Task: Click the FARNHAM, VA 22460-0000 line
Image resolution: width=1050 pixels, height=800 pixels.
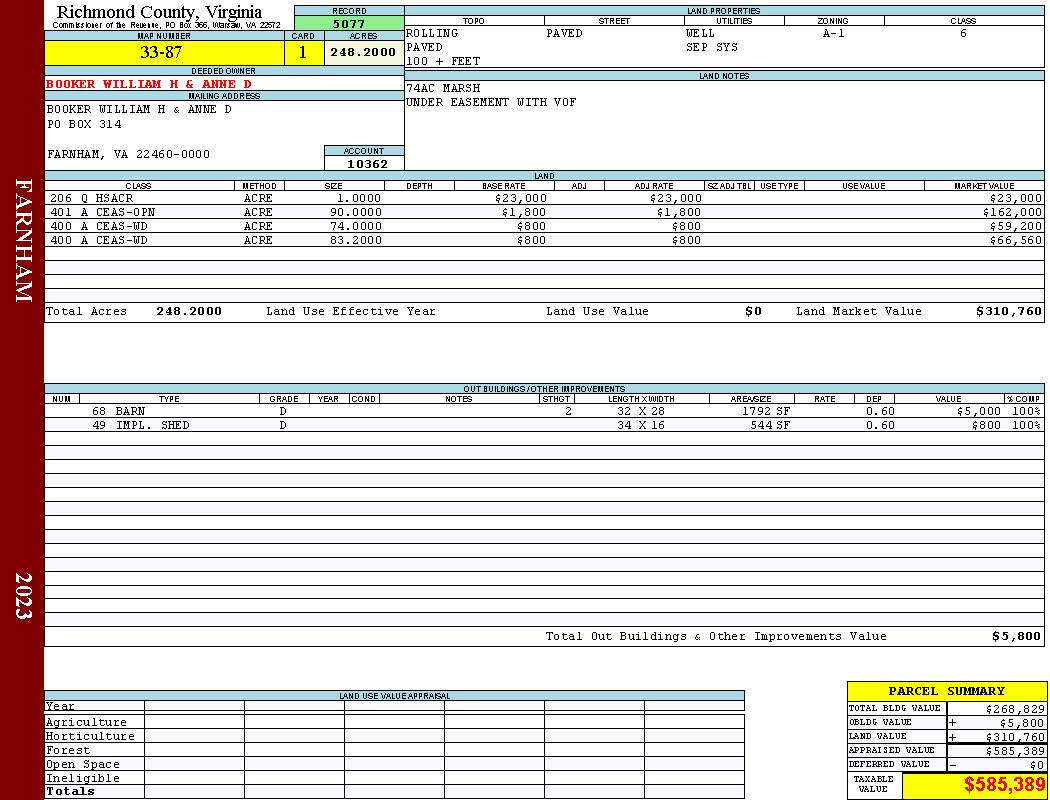Action: [128, 155]
